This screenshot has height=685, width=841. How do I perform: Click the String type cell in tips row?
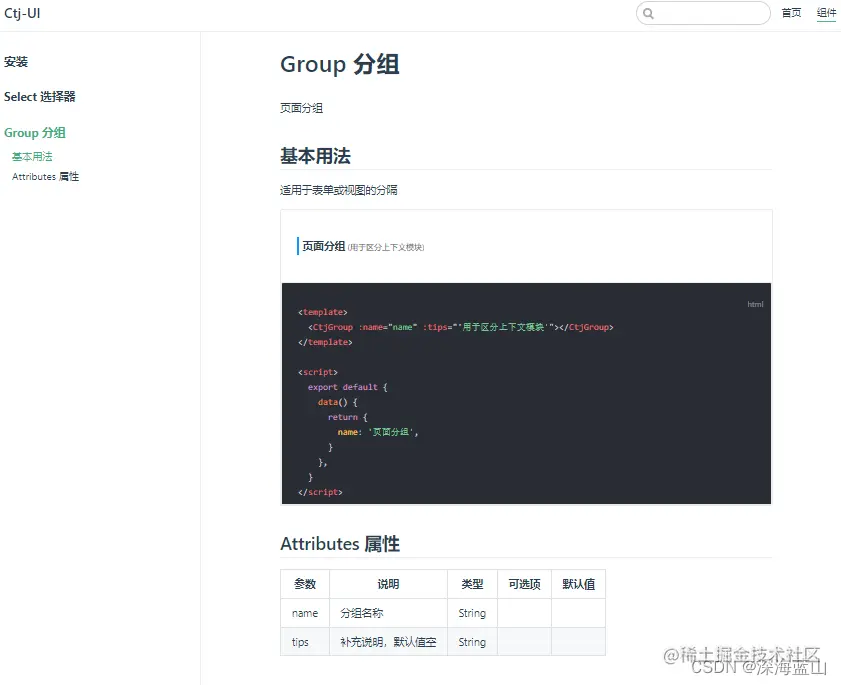pos(473,642)
